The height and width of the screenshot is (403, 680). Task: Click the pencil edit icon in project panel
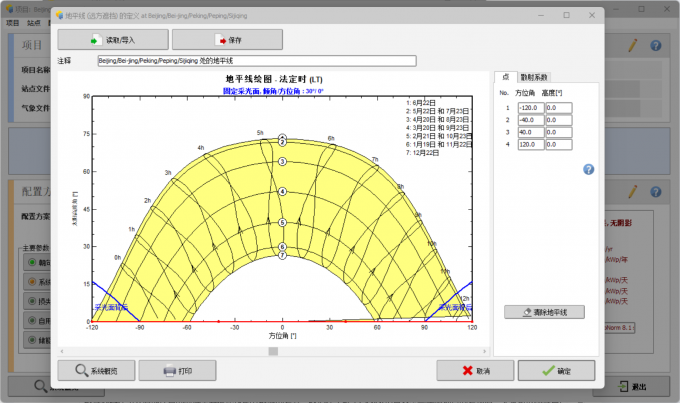[633, 46]
